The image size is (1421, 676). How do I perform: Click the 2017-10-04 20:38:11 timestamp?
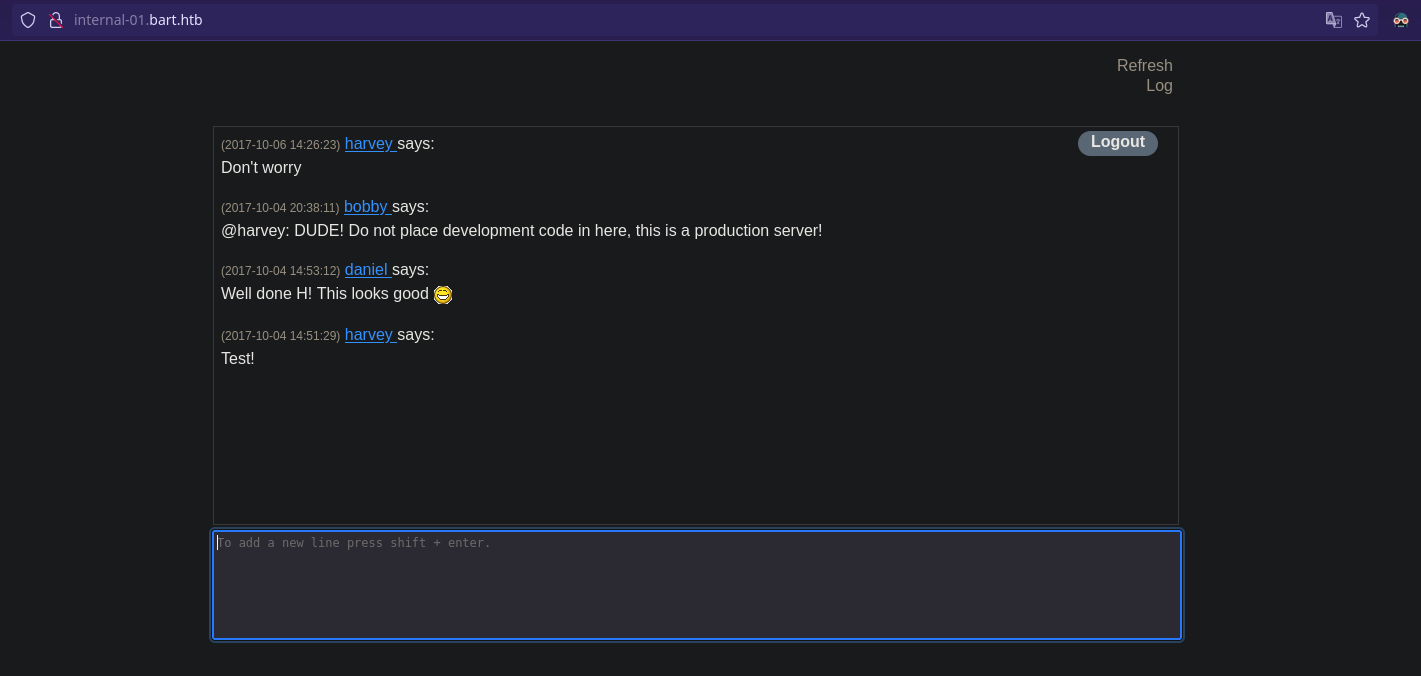280,208
